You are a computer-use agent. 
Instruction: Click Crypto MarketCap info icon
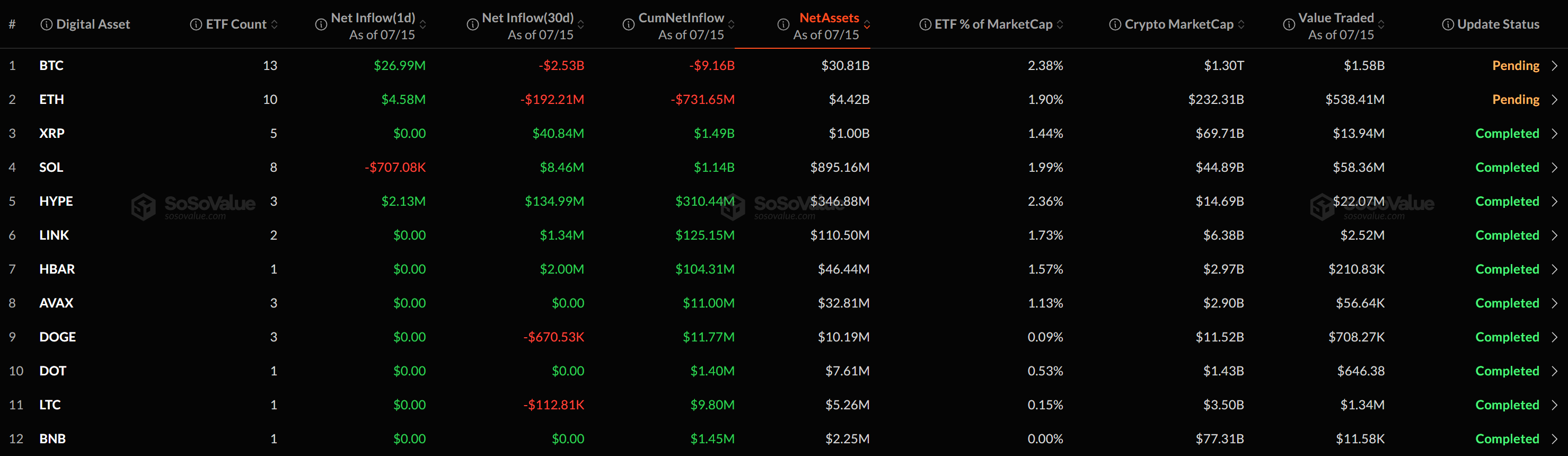1115,24
